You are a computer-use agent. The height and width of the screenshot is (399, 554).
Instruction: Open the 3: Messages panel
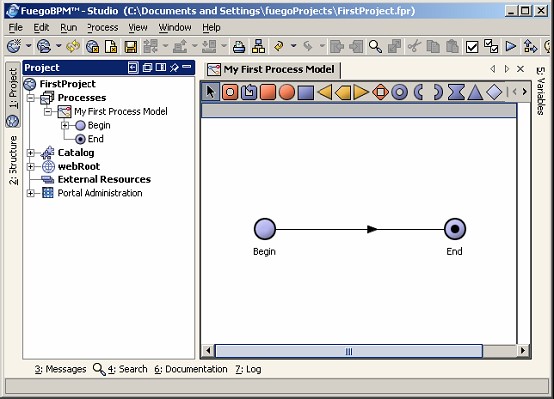(60, 369)
